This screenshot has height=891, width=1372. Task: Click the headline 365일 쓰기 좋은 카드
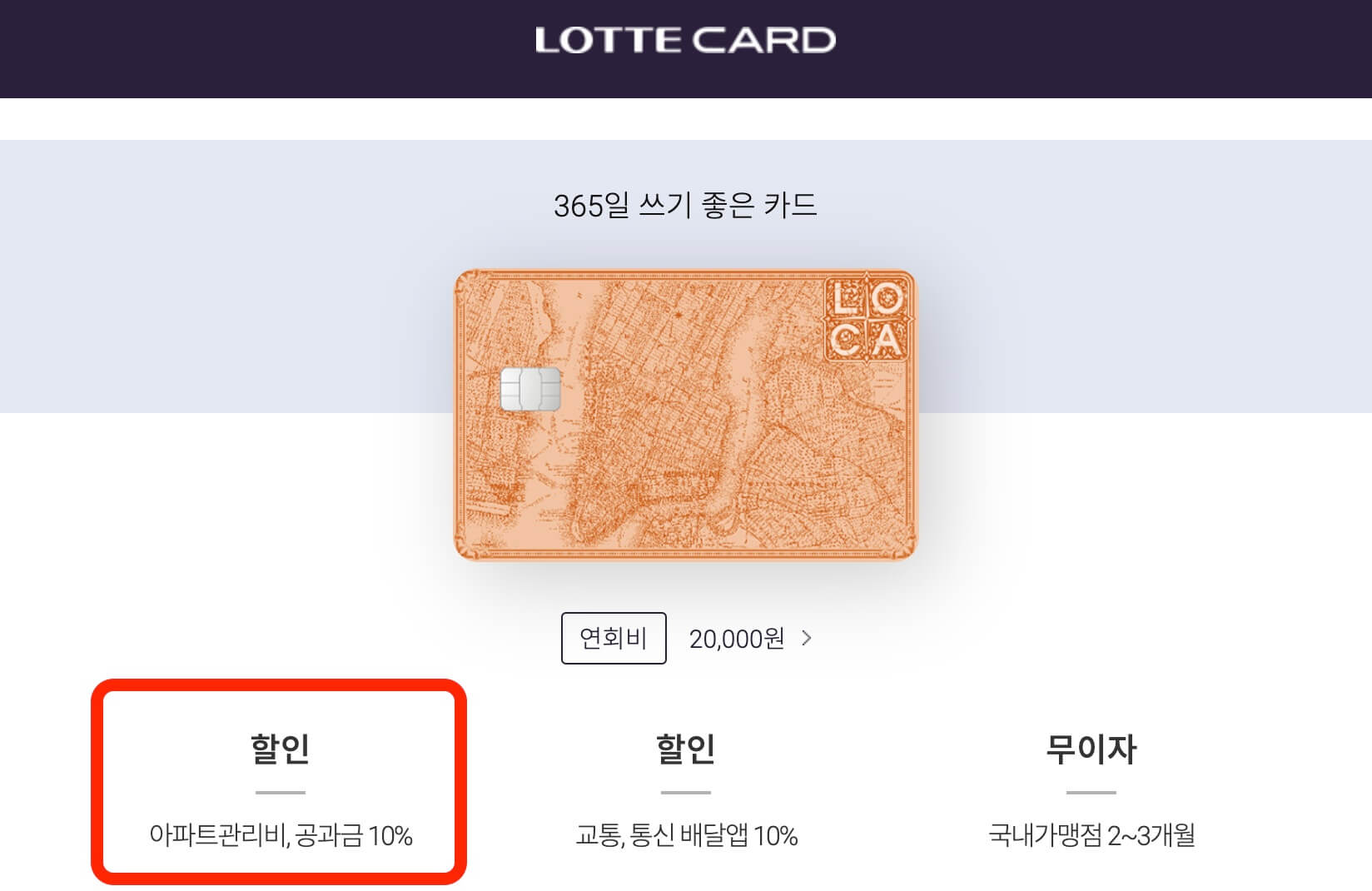[x=686, y=206]
